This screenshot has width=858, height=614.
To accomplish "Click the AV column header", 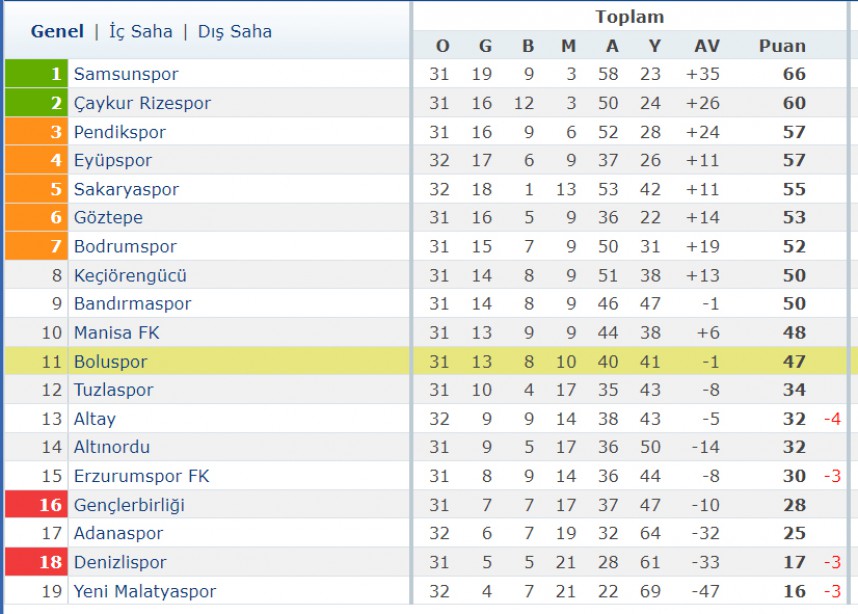I will (x=706, y=46).
